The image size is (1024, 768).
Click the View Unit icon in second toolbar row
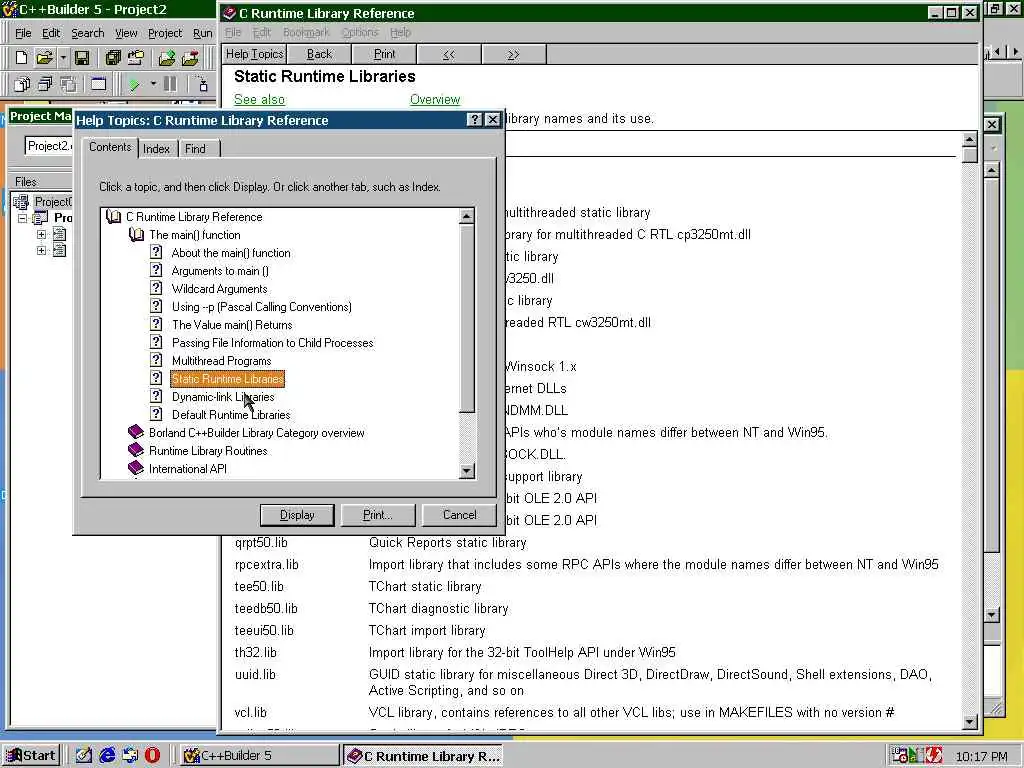coord(22,84)
